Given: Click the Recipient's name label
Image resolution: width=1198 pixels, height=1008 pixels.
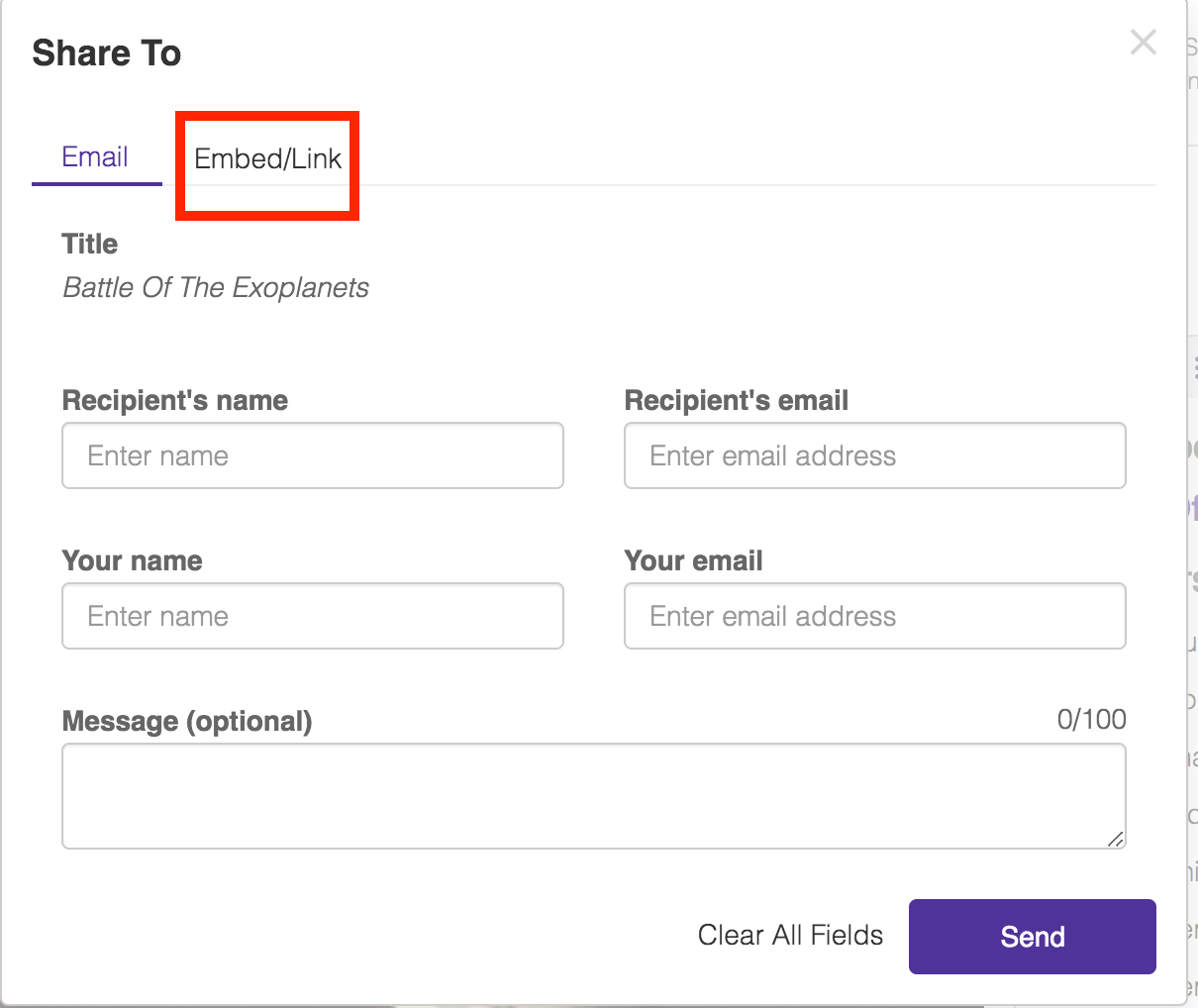Looking at the screenshot, I should [x=175, y=401].
